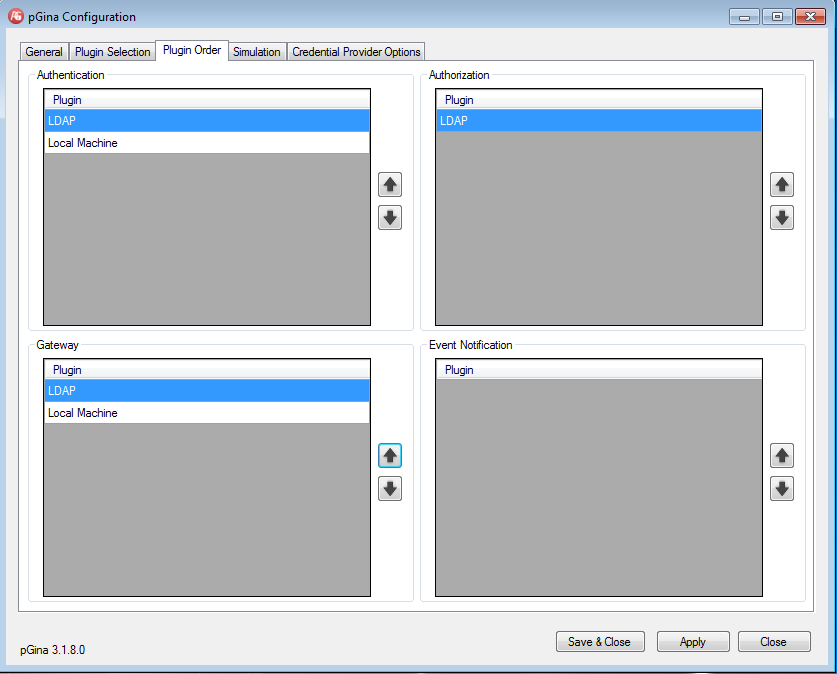
Task: Open the General tab
Action: pyautogui.click(x=44, y=52)
